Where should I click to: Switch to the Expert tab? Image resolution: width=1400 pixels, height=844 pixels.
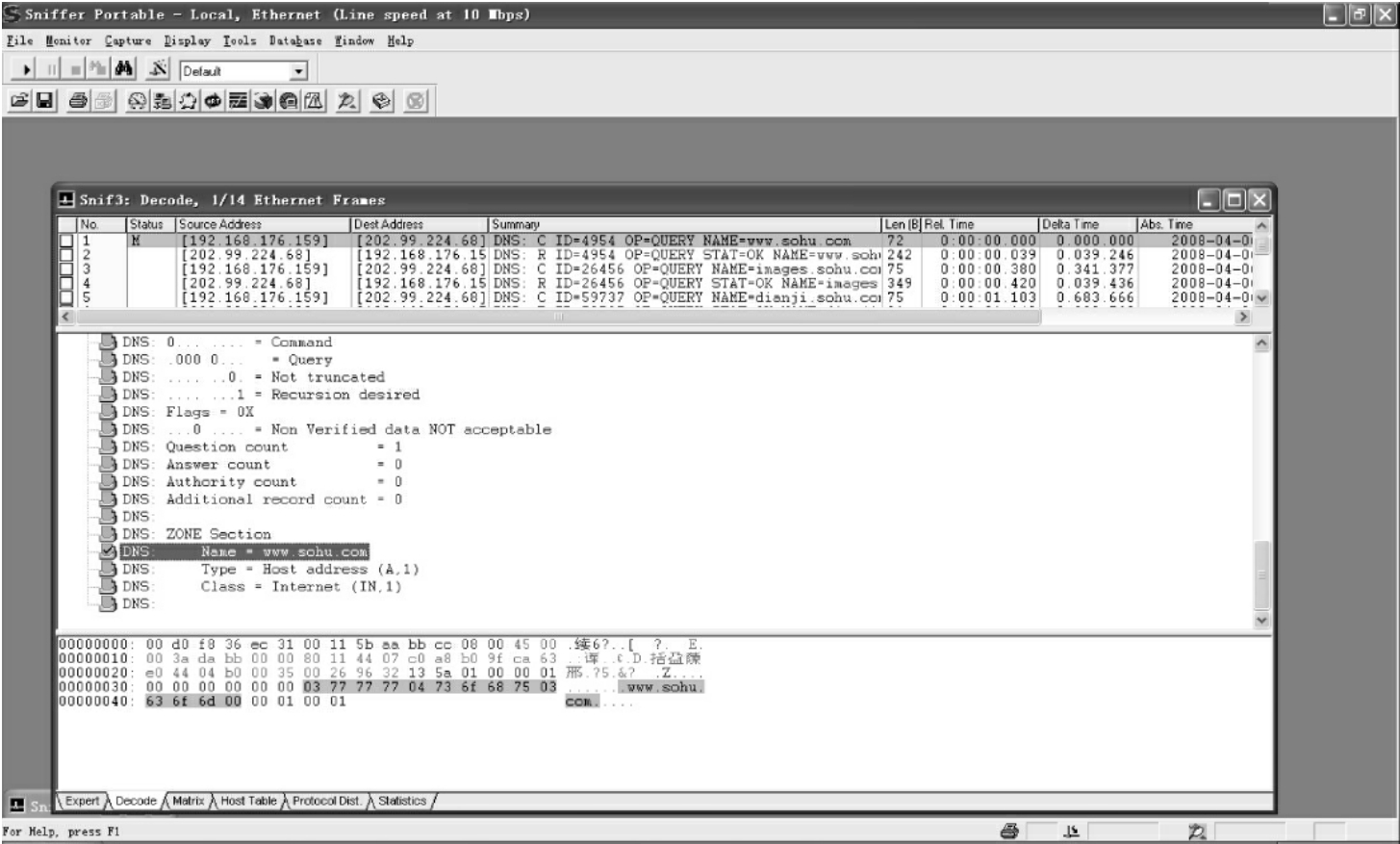coord(82,801)
